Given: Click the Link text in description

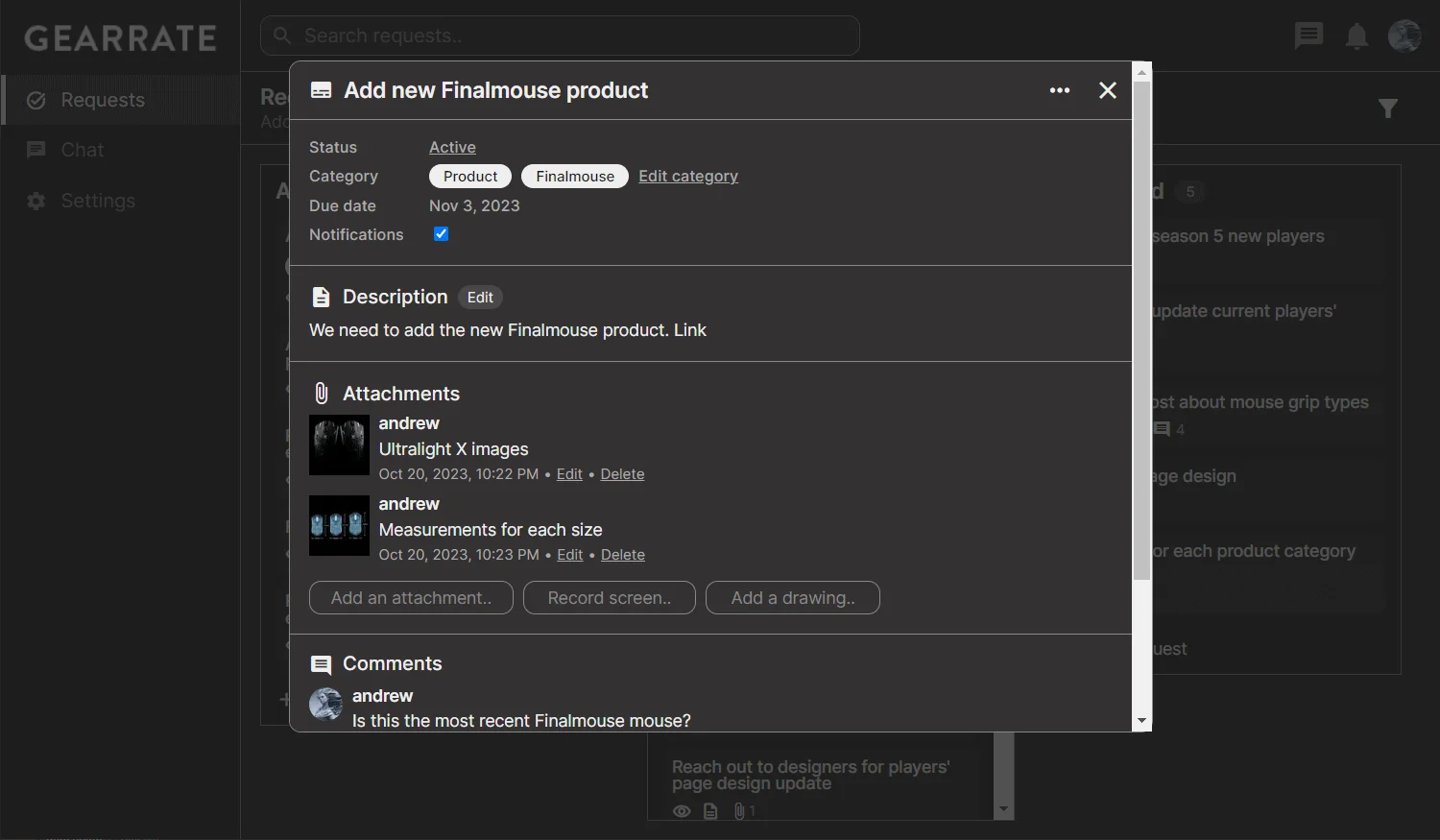Looking at the screenshot, I should tap(689, 330).
